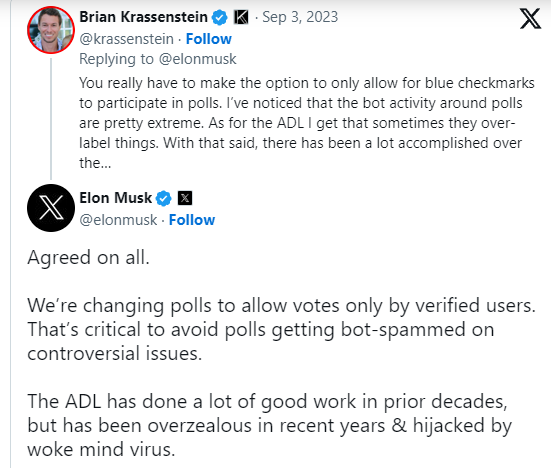Open the Brian Krassenstein display name link

pos(143,17)
